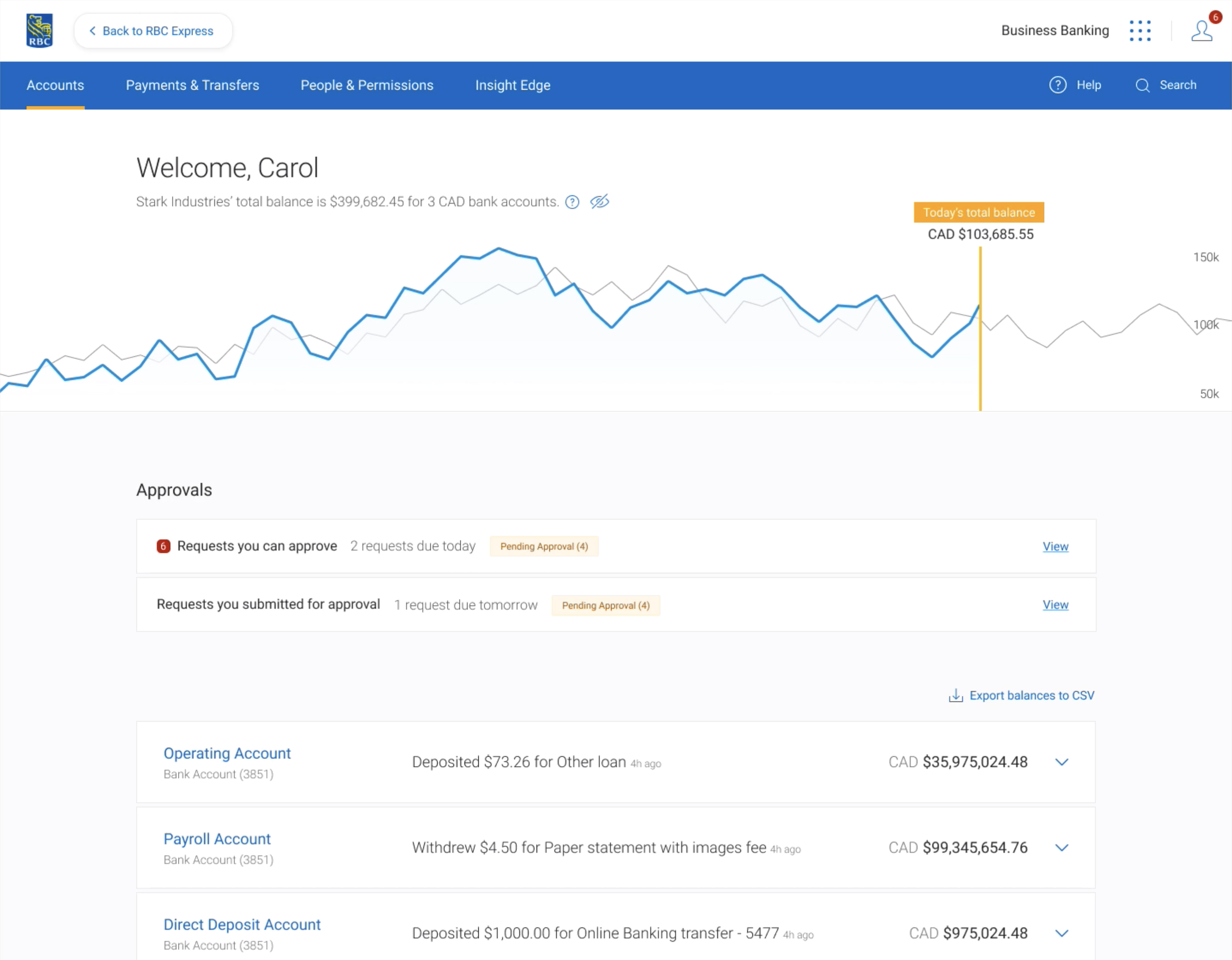Click the balance info question icon

click(x=572, y=202)
